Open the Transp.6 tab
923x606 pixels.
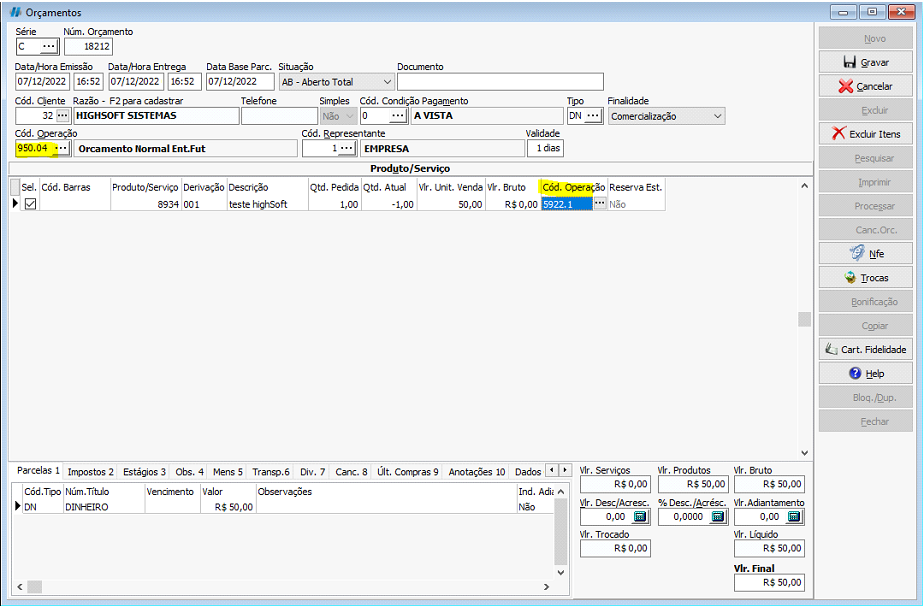click(x=270, y=471)
